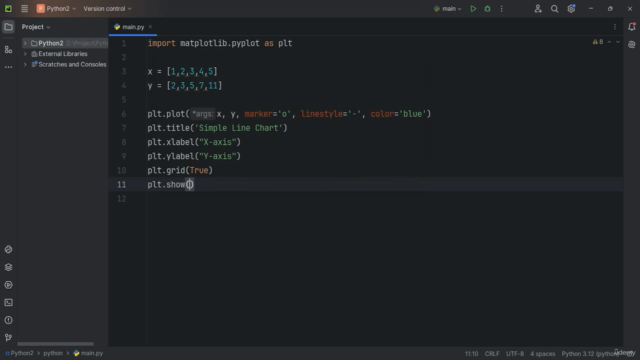Open Python 3.12 interpreter selector
This screenshot has width=640, height=360.
pos(590,354)
